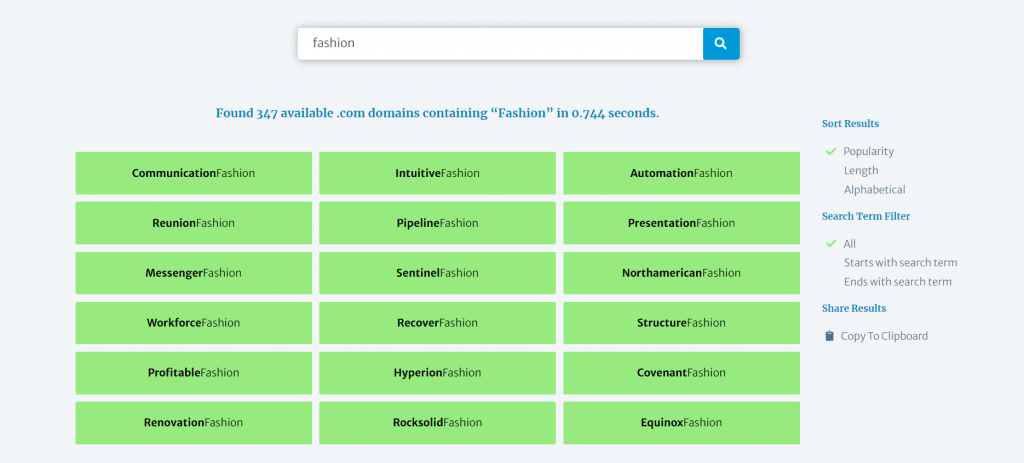Pick the HyperionFashion domain result
Viewport: 1024px width, 463px height.
pos(437,373)
